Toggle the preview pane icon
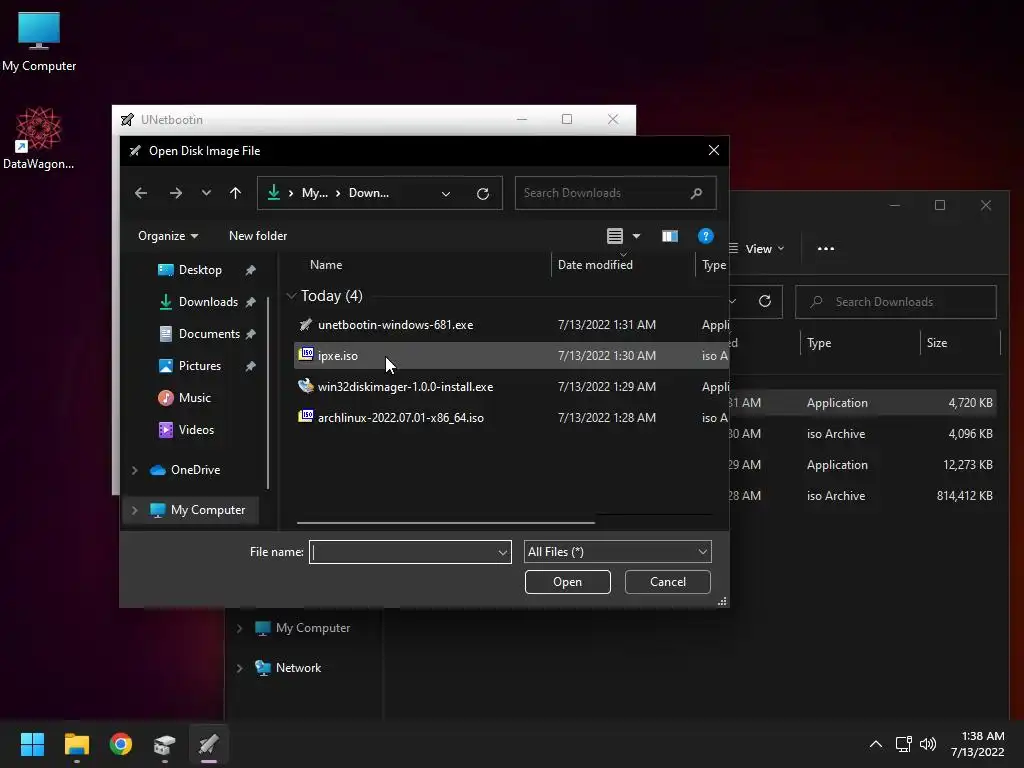 coord(669,236)
